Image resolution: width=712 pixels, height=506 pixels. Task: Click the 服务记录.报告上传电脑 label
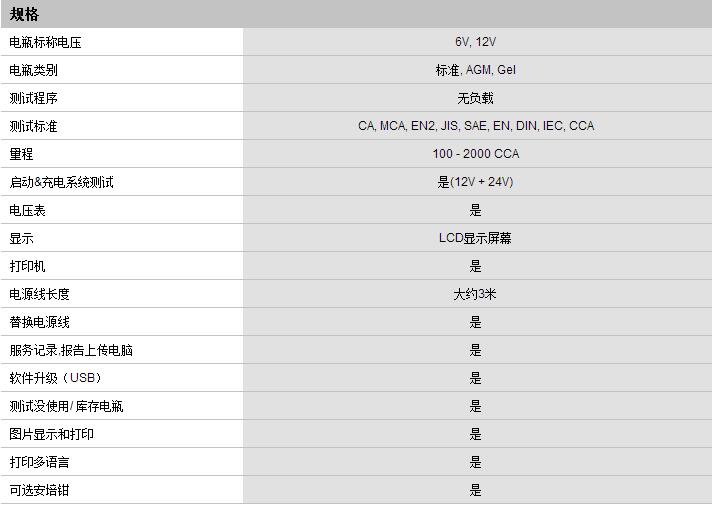[x=71, y=350]
